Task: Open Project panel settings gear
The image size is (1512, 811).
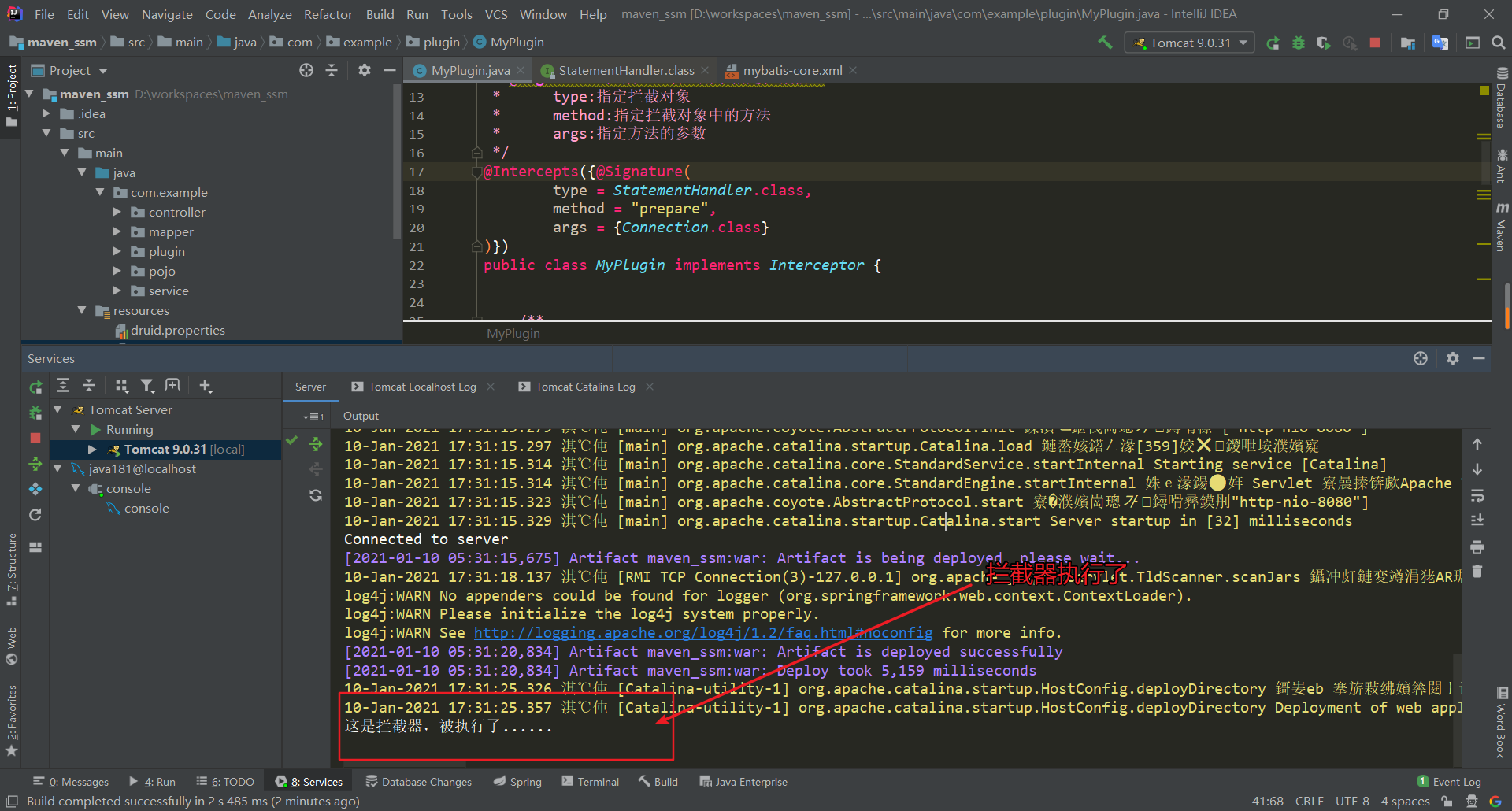Action: pos(364,70)
